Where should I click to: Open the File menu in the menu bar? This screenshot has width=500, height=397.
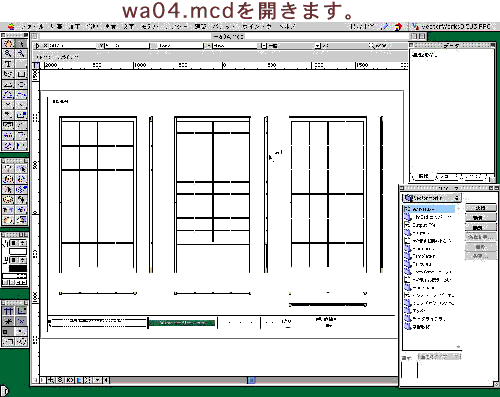point(32,27)
